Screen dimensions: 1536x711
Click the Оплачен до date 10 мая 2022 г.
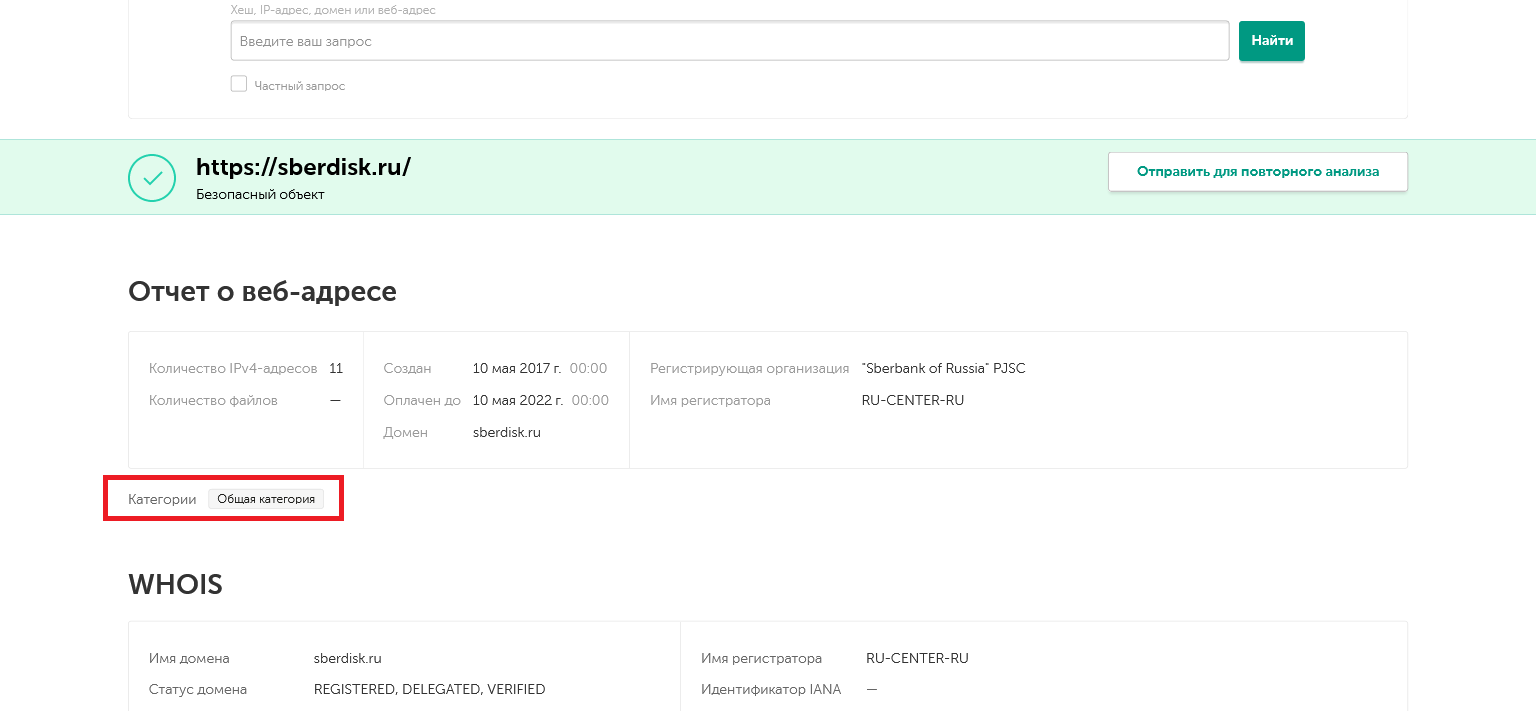point(518,401)
